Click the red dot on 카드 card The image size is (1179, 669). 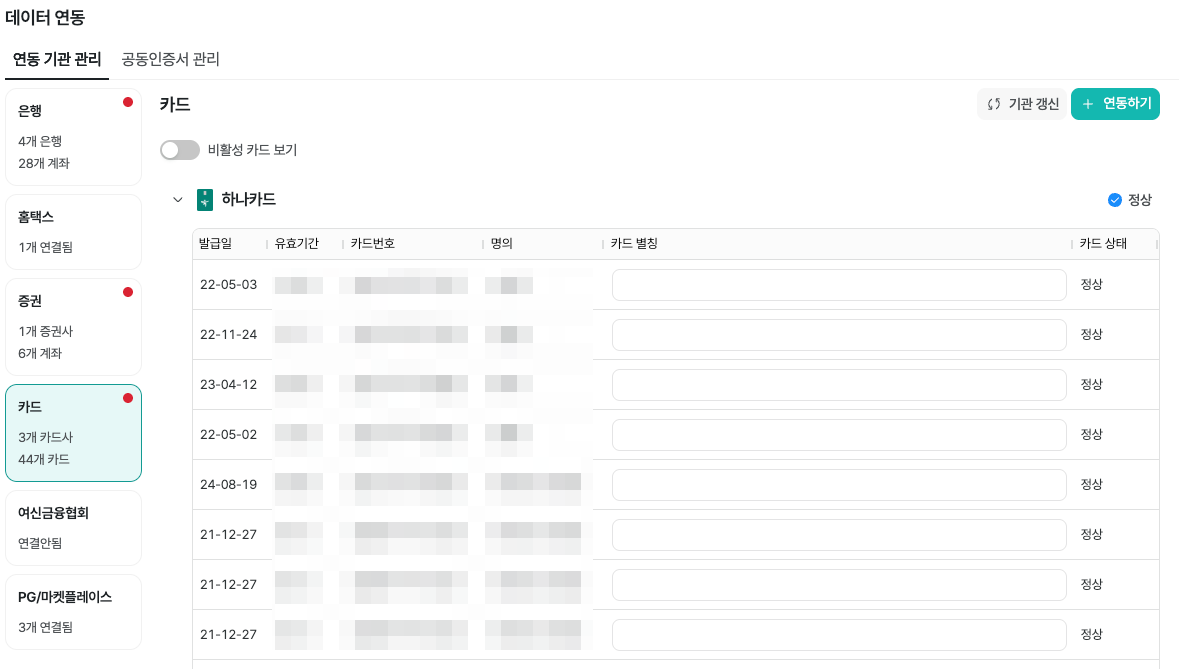point(128,398)
